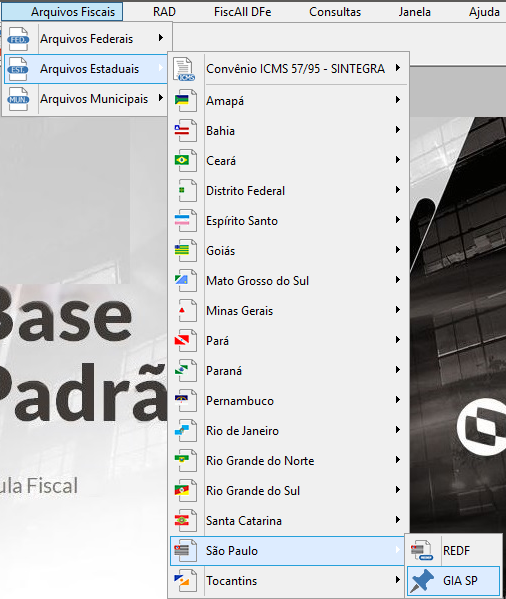Image resolution: width=506 pixels, height=599 pixels.
Task: Click the Espírito Santo flag icon
Action: pyautogui.click(x=186, y=220)
